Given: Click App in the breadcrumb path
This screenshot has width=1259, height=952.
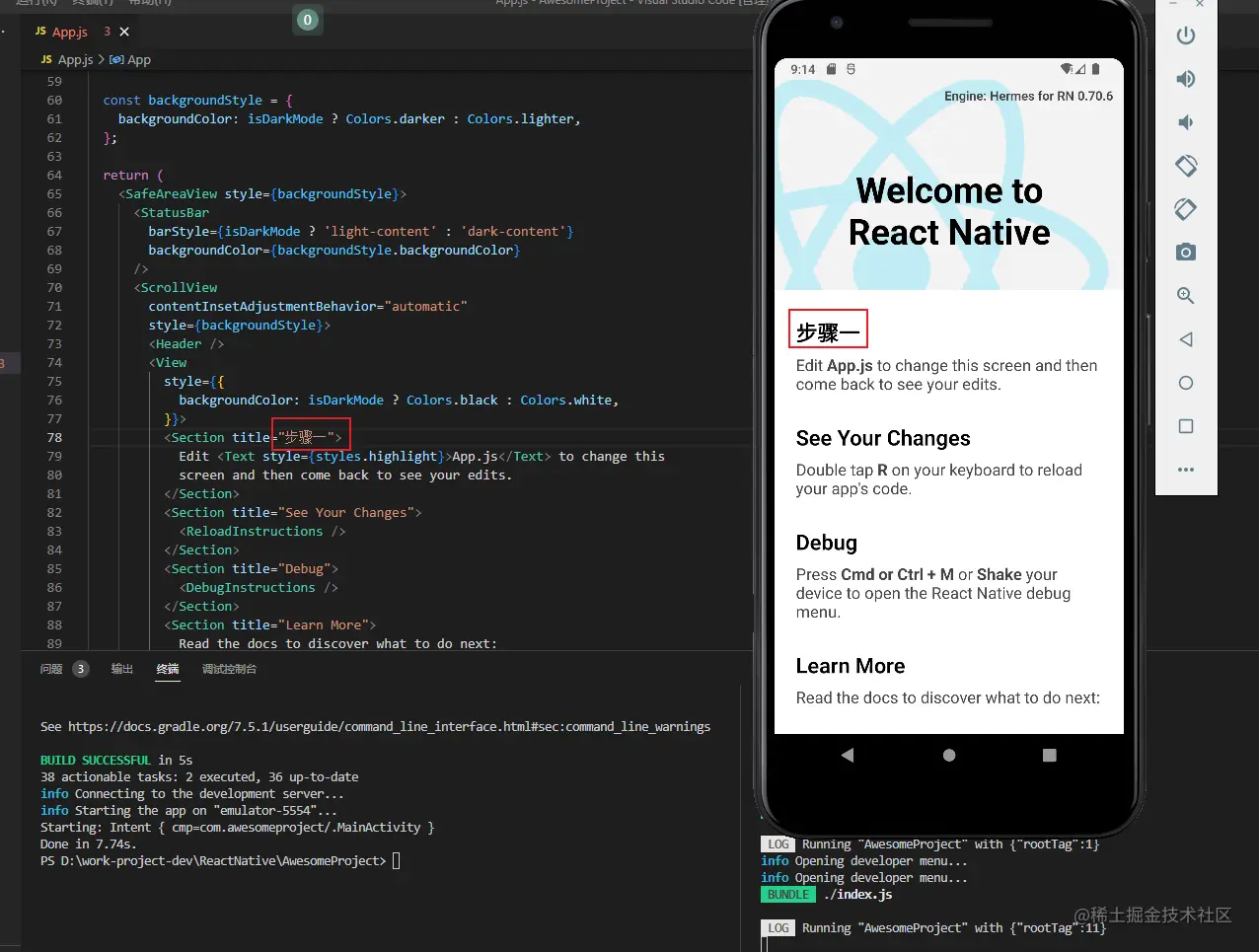Looking at the screenshot, I should 139,60.
